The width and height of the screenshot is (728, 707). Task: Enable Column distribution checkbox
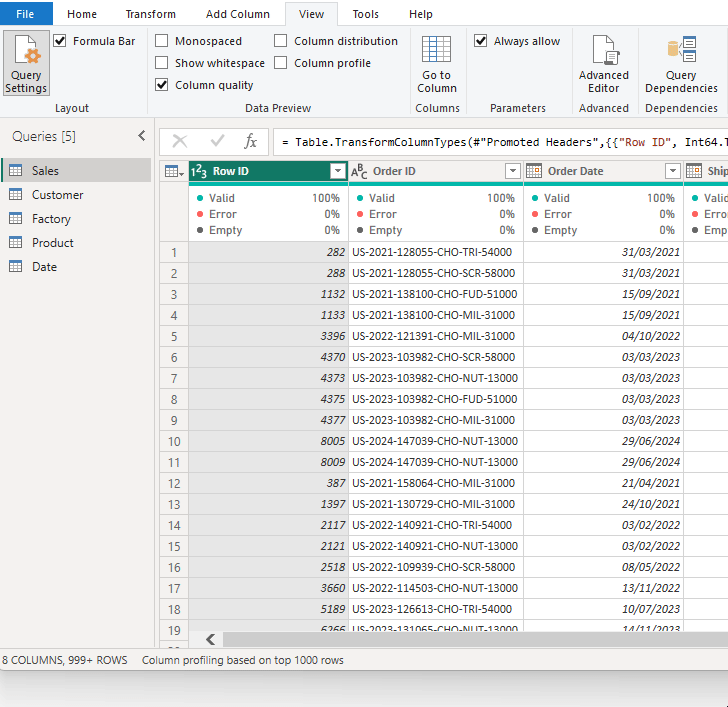click(x=280, y=41)
